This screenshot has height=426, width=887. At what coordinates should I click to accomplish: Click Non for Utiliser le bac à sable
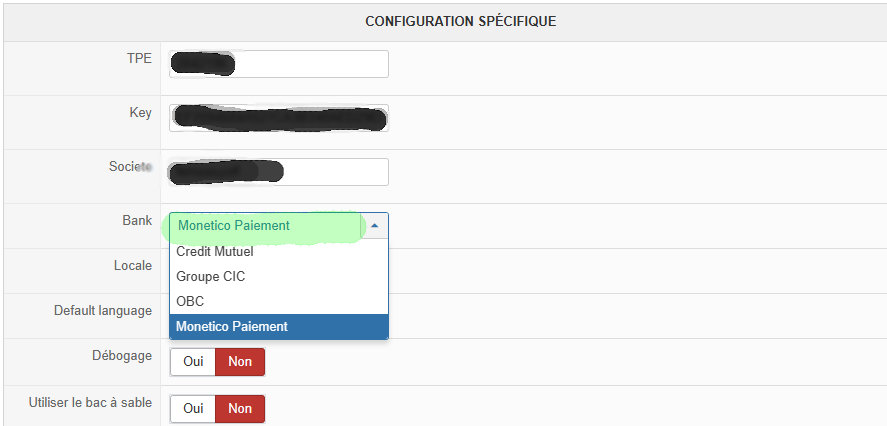pos(240,408)
